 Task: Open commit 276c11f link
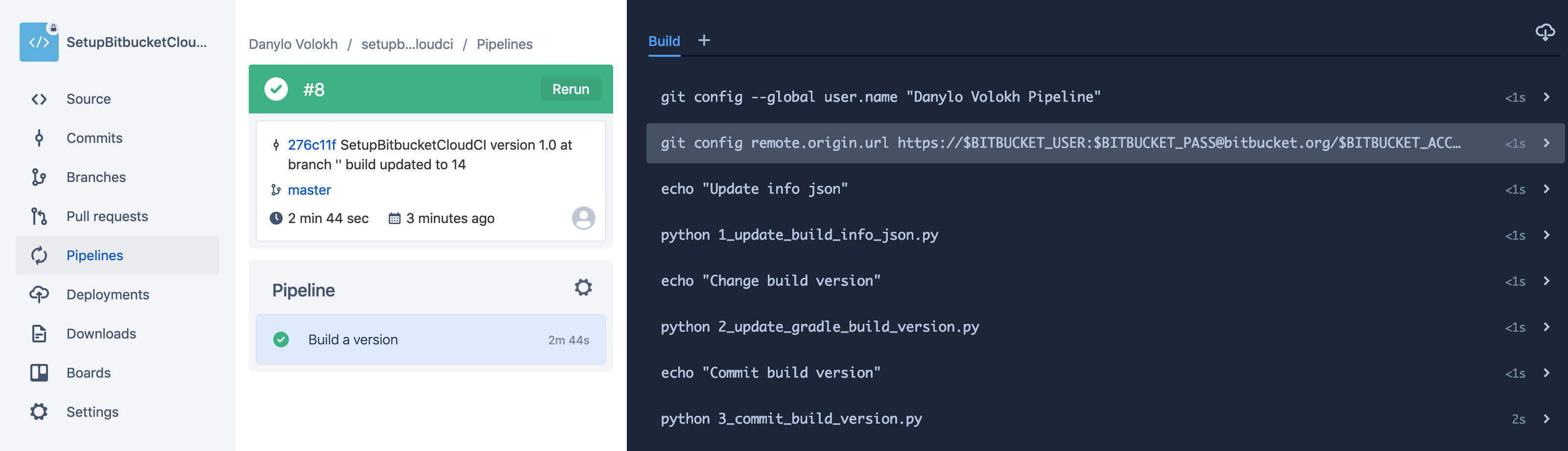pyautogui.click(x=311, y=145)
